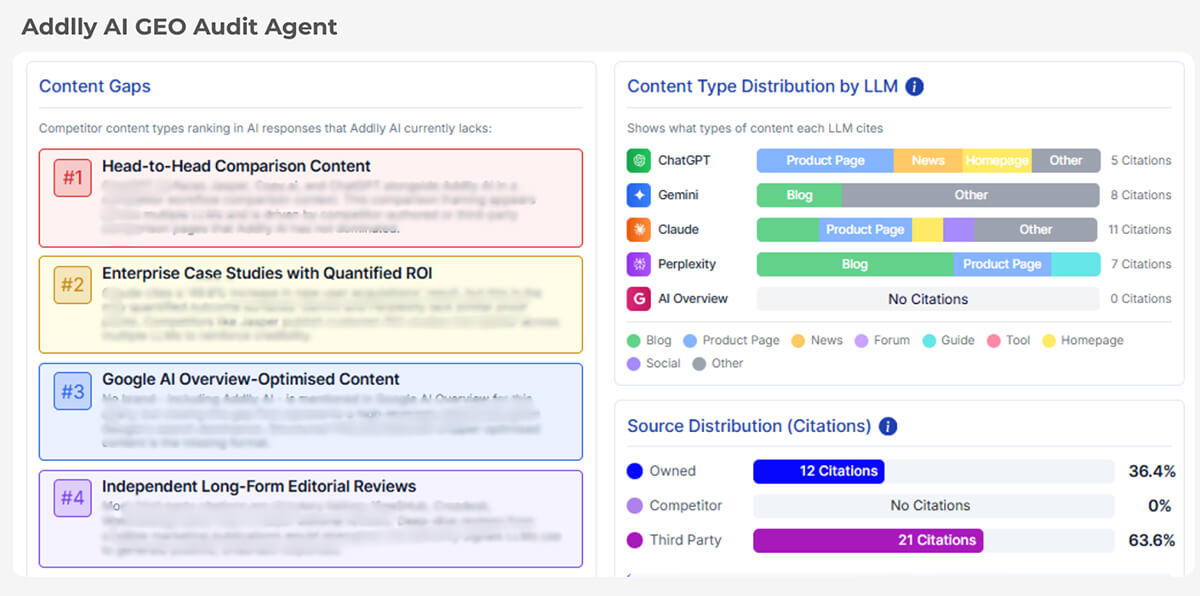
Task: Select Perplexity's Blog bar segment
Action: 855,264
